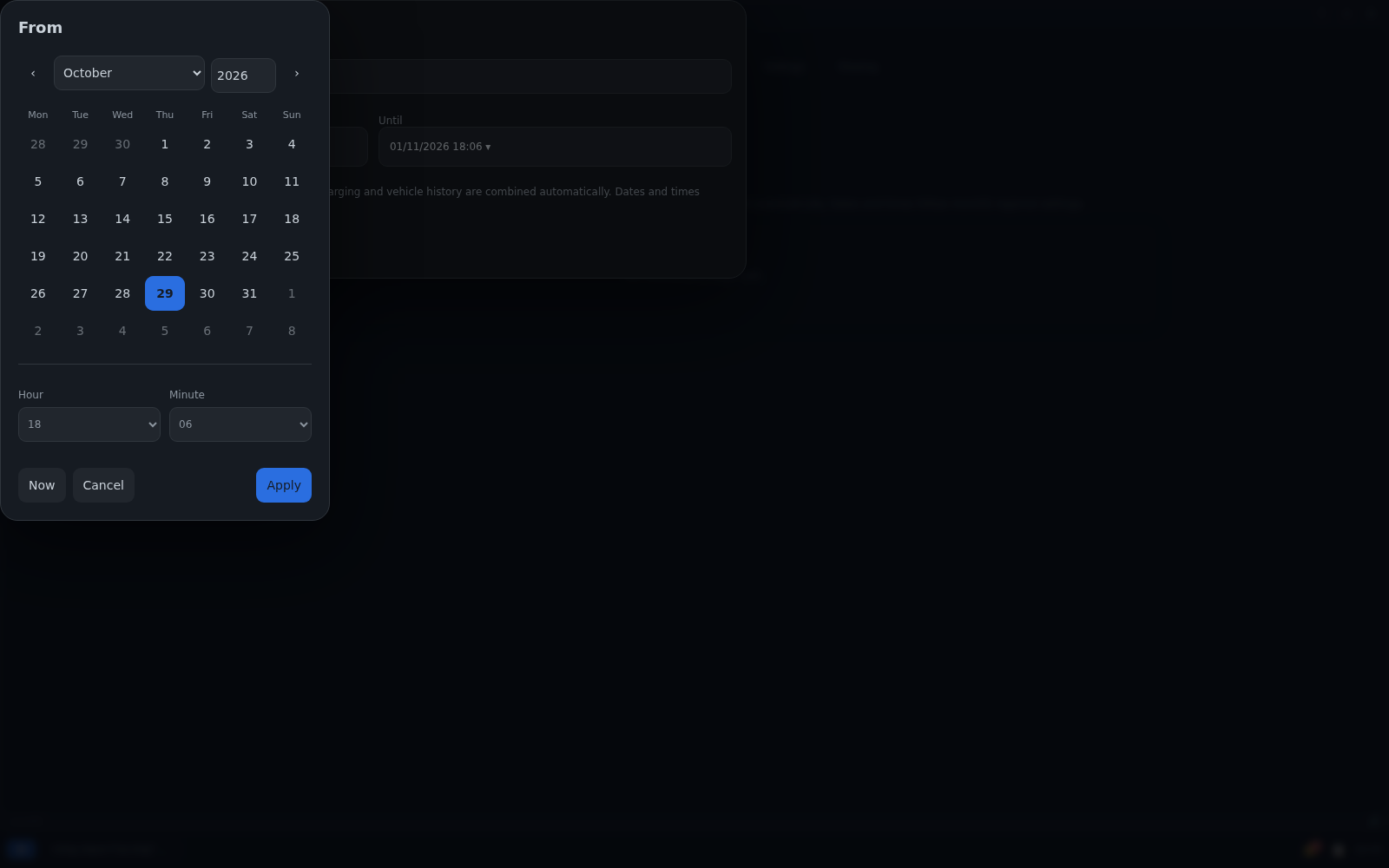Screen dimensions: 1389x868
Task: Select day 11 in the calendar
Action: [x=292, y=181]
